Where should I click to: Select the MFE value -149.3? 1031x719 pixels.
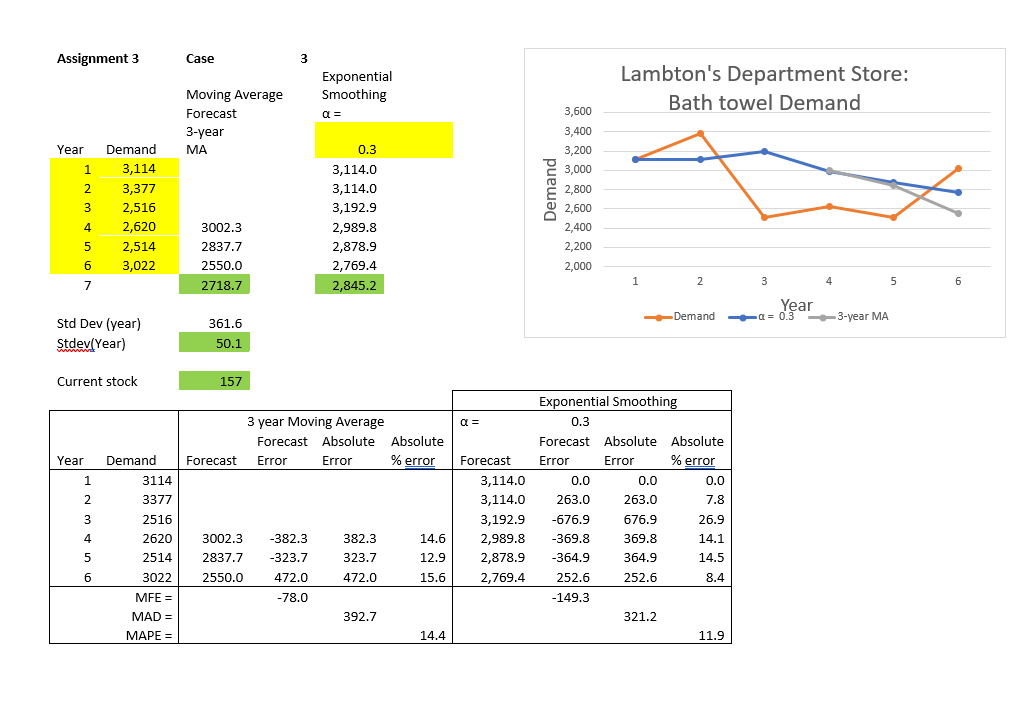(x=570, y=597)
